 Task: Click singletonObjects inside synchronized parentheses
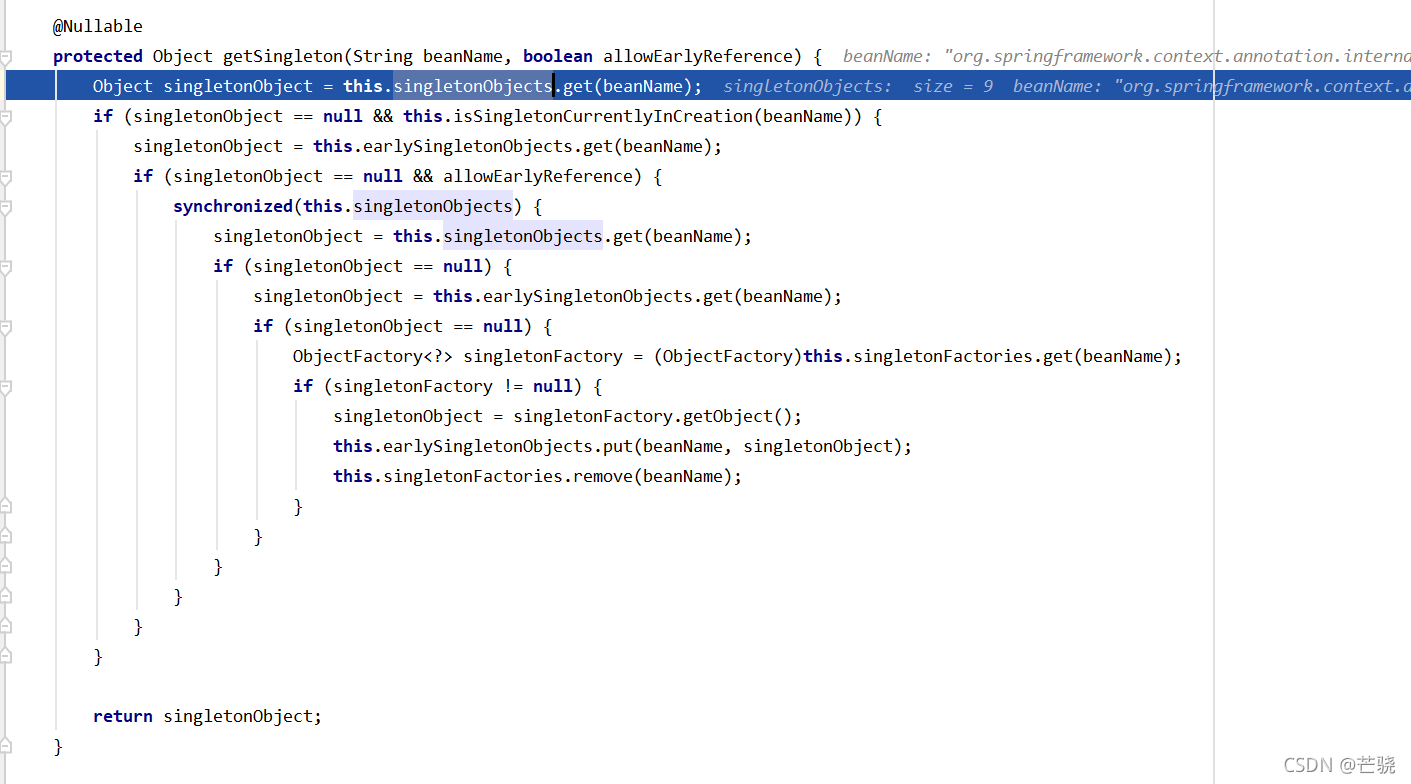[433, 206]
